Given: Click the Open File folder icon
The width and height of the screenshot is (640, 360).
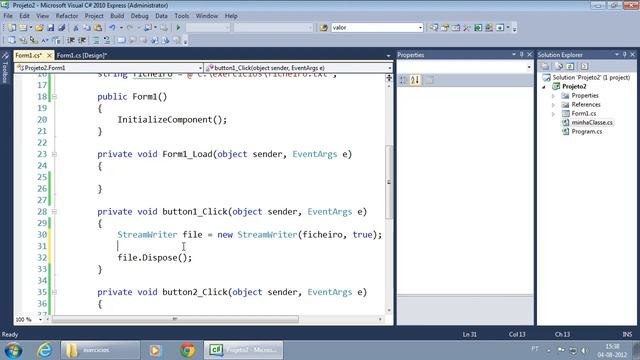Looking at the screenshot, I should point(39,28).
